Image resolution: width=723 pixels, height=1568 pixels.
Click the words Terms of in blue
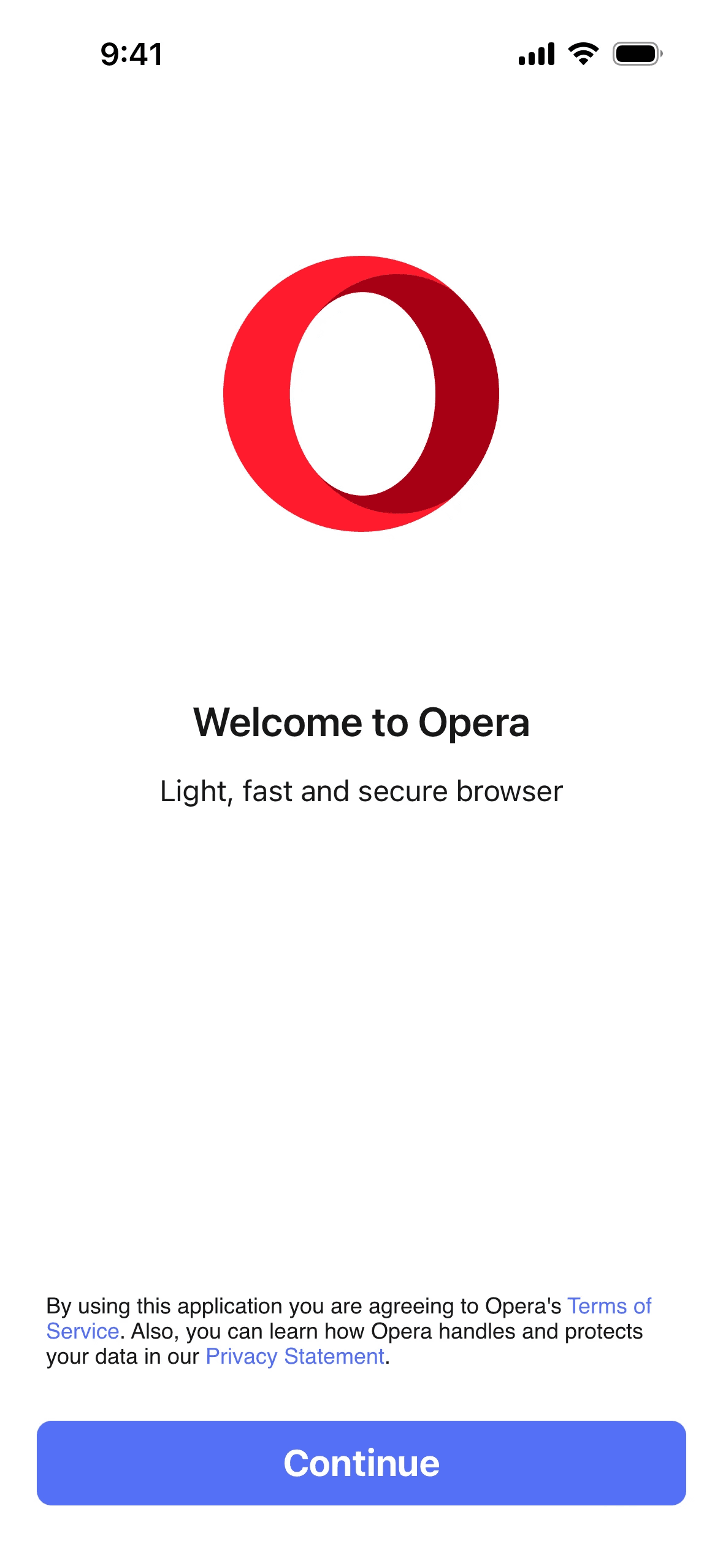609,1306
